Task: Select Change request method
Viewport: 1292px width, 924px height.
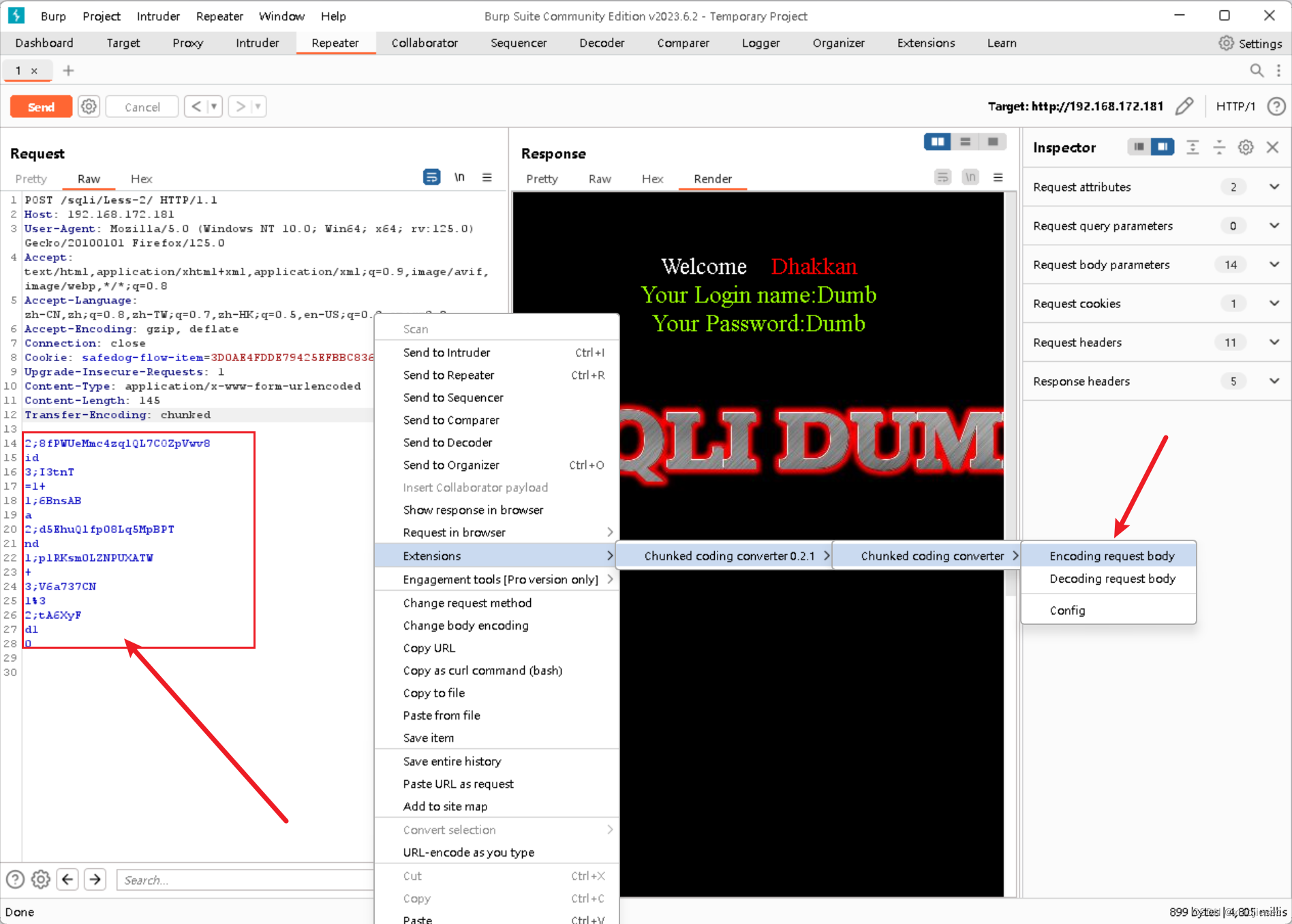Action: coord(497,603)
